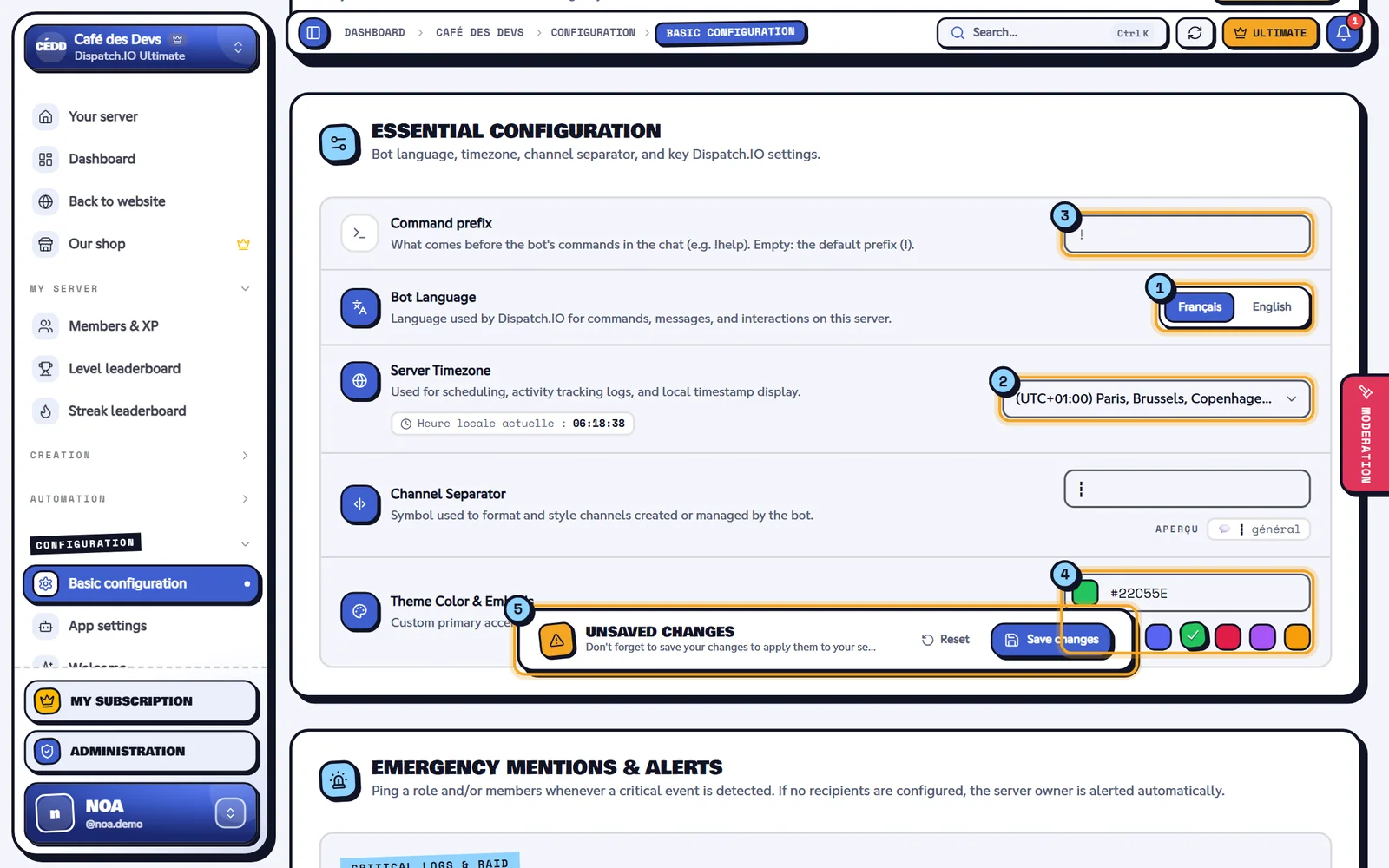Click the Theme Color palette icon
The width and height of the screenshot is (1389, 868).
[x=359, y=611]
